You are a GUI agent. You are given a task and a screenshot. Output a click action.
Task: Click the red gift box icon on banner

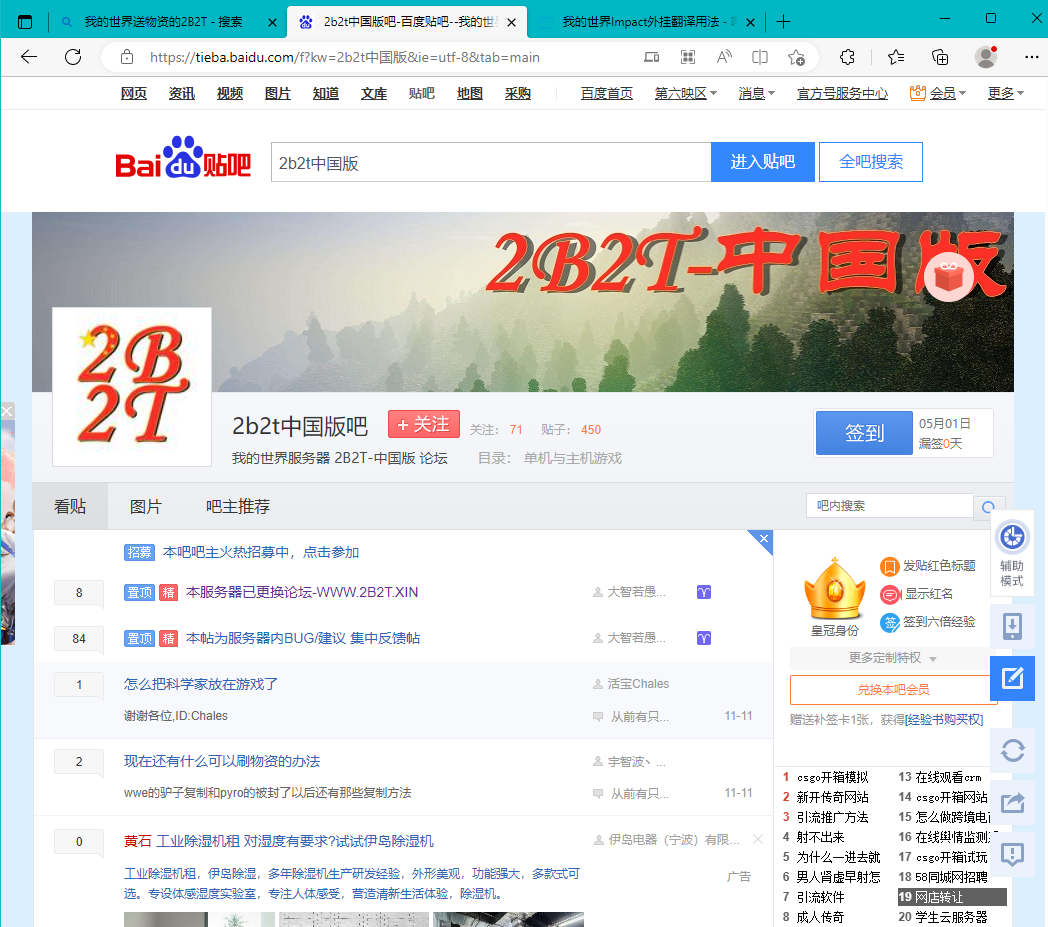click(948, 277)
